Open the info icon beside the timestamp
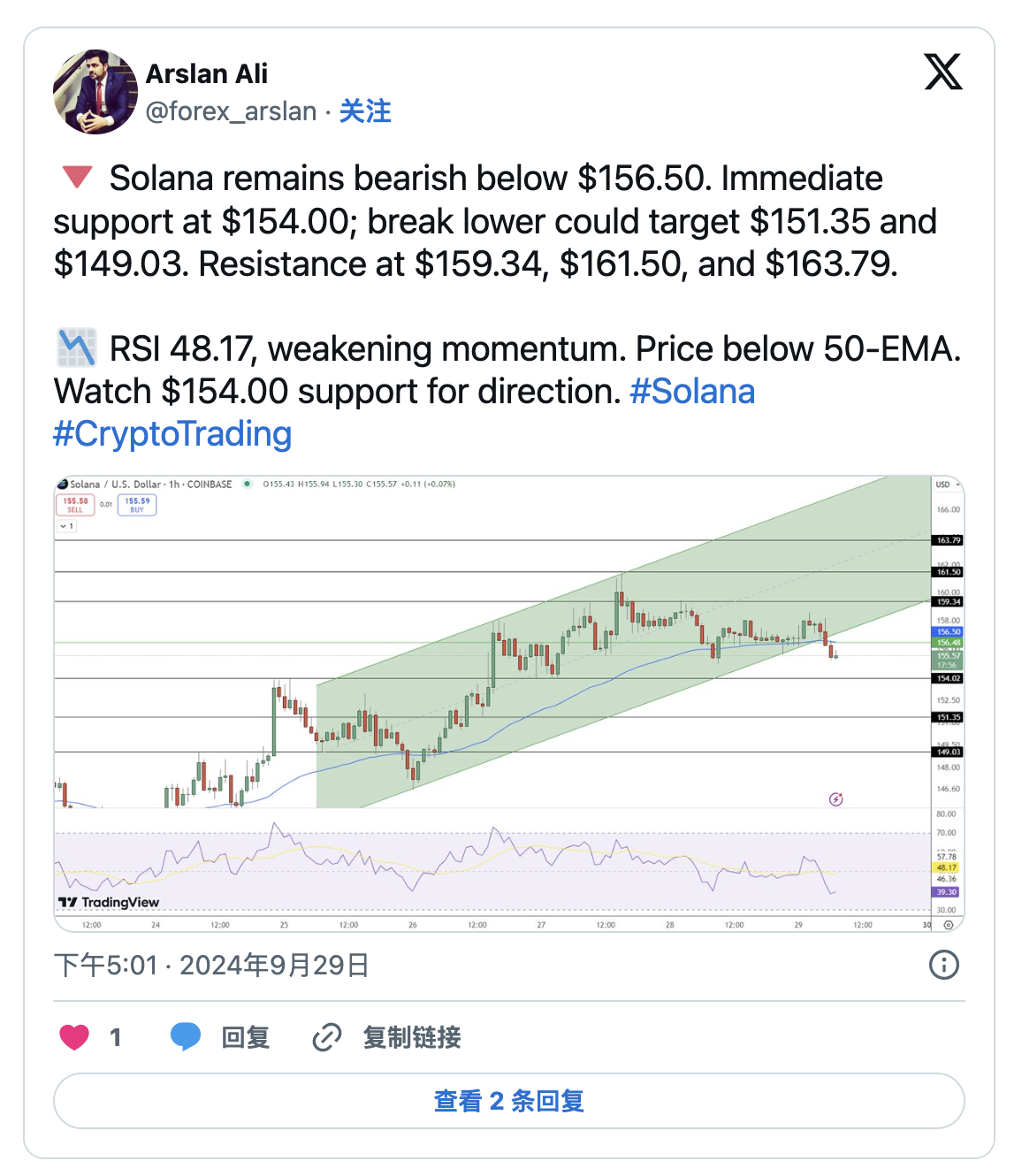Screen dimensions: 1022x1176 (x=943, y=965)
